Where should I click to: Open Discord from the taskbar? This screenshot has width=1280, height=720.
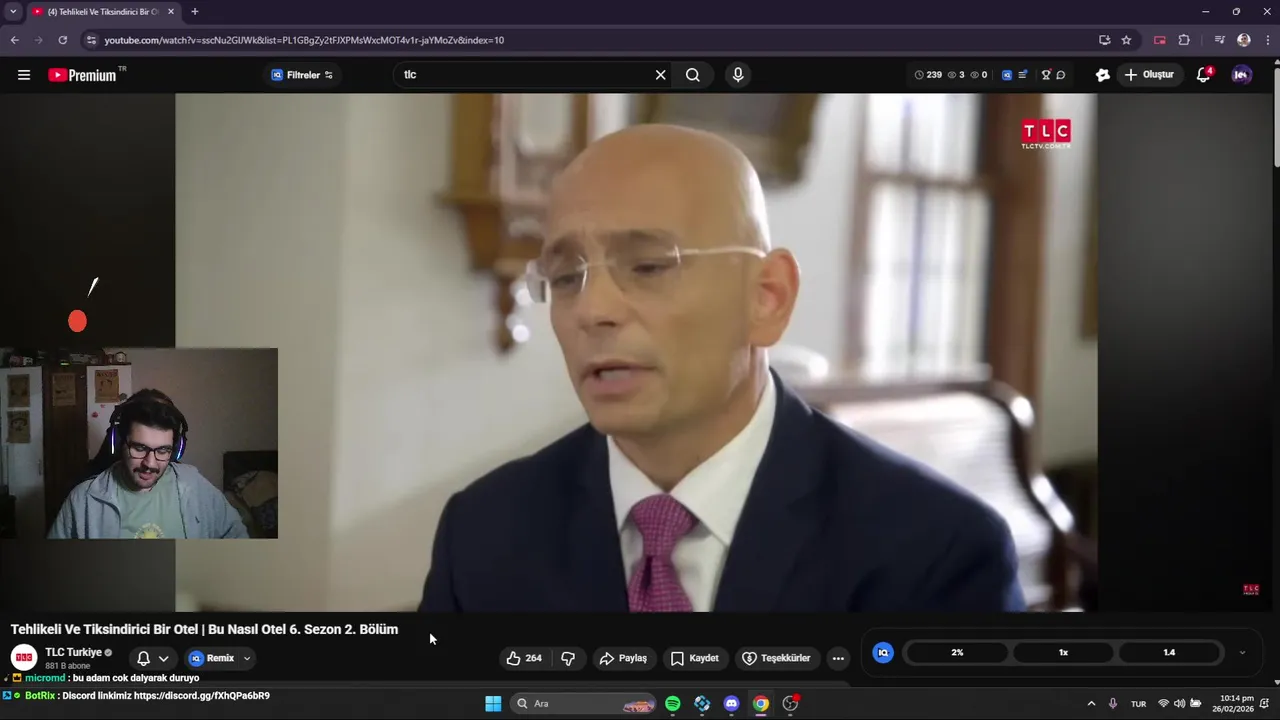click(x=731, y=704)
